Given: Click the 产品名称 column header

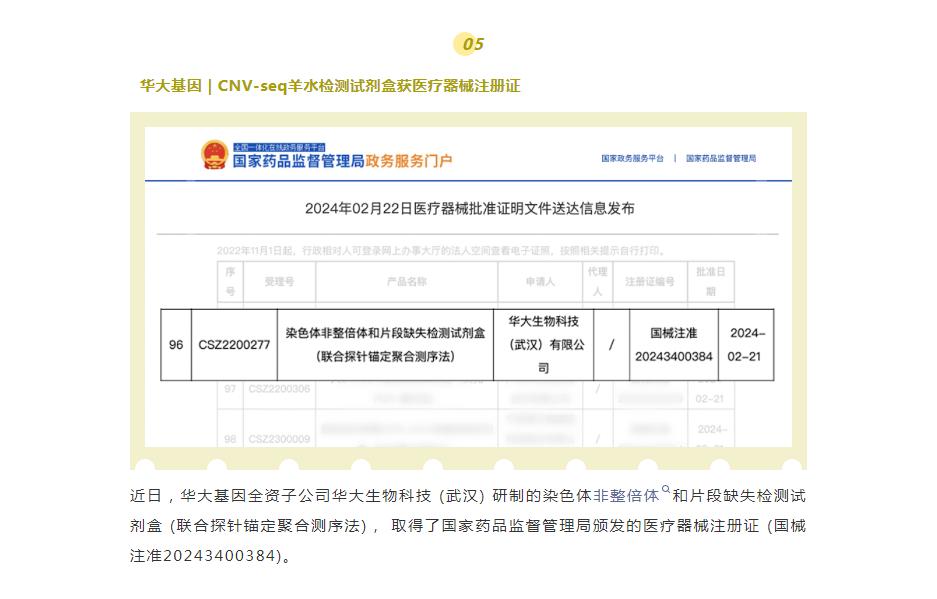Looking at the screenshot, I should 406,282.
